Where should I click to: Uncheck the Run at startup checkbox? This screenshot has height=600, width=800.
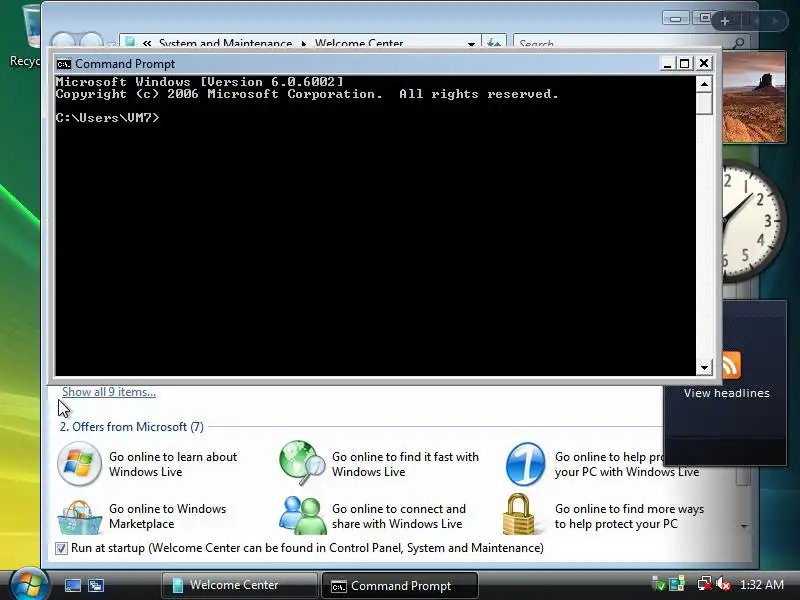(x=61, y=548)
